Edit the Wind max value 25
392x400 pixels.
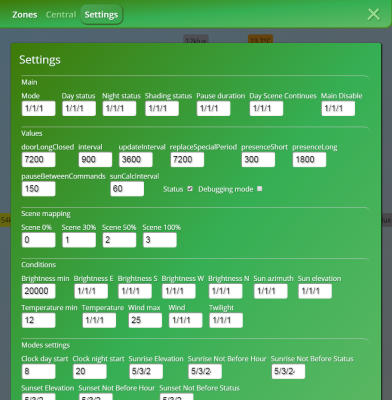(x=145, y=321)
